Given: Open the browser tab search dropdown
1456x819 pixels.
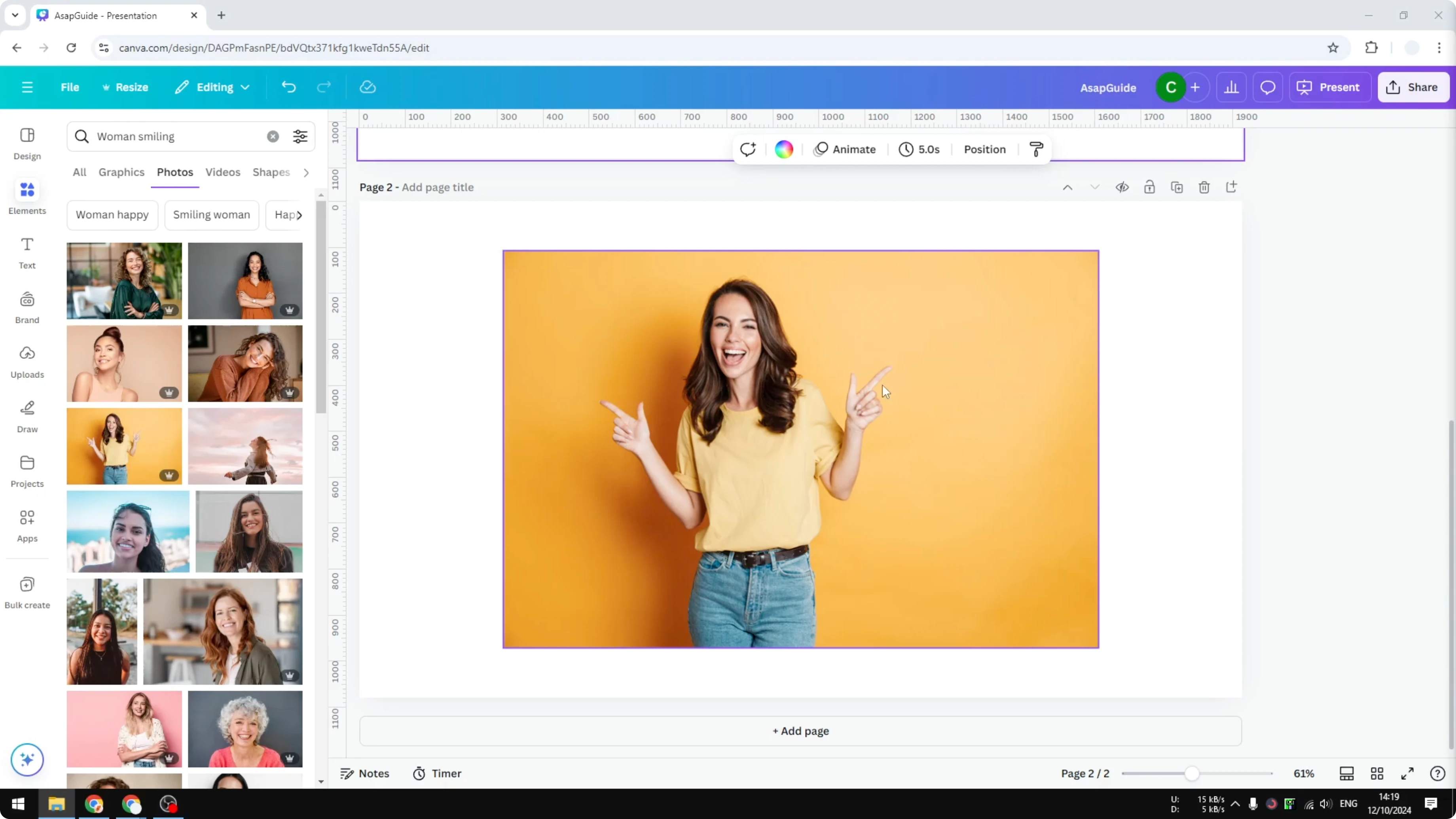Looking at the screenshot, I should click(x=15, y=15).
